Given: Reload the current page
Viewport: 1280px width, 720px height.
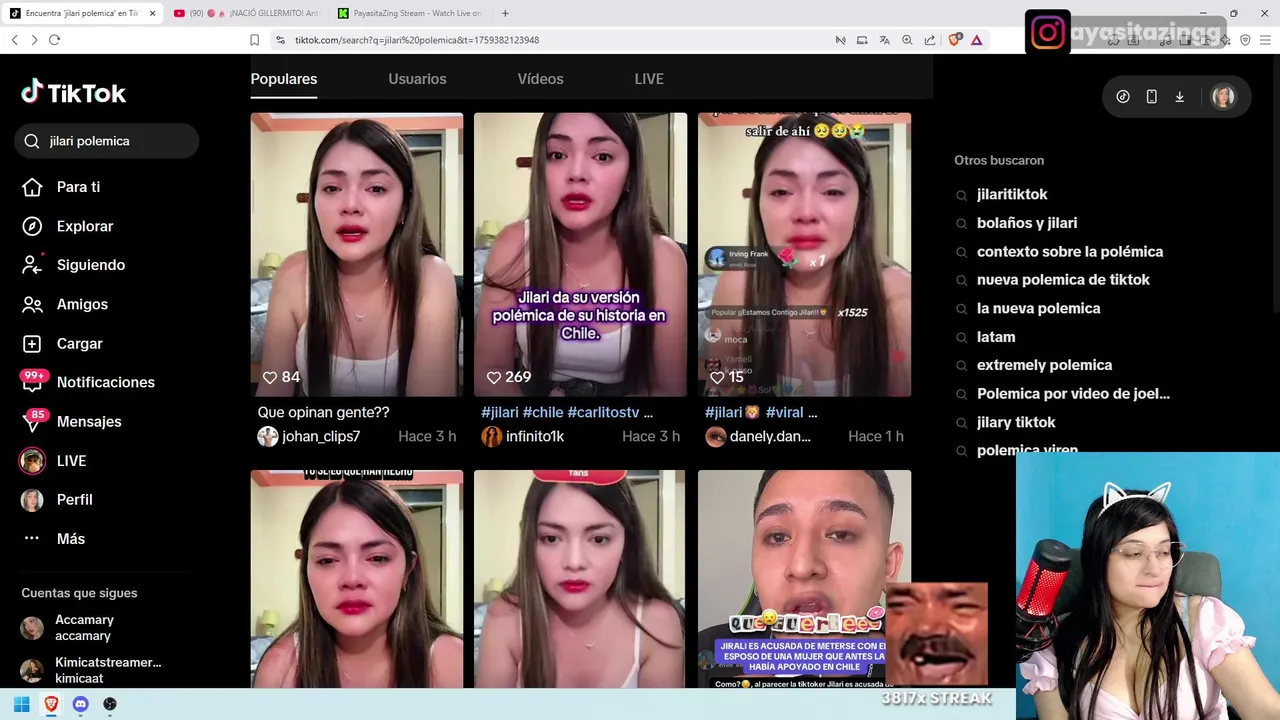Looking at the screenshot, I should [x=54, y=40].
